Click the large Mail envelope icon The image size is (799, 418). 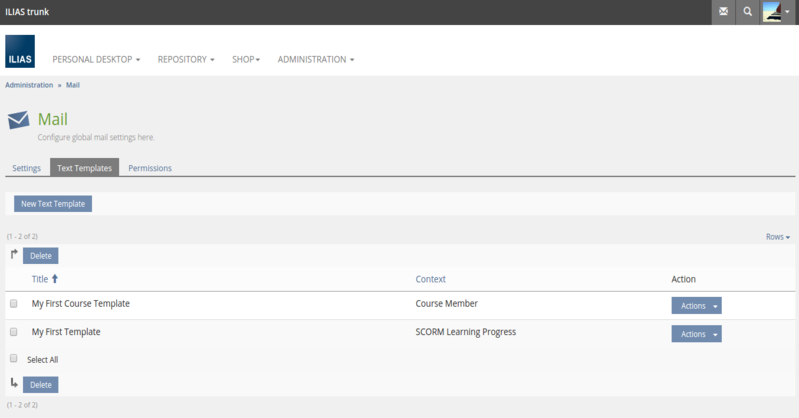pos(19,120)
